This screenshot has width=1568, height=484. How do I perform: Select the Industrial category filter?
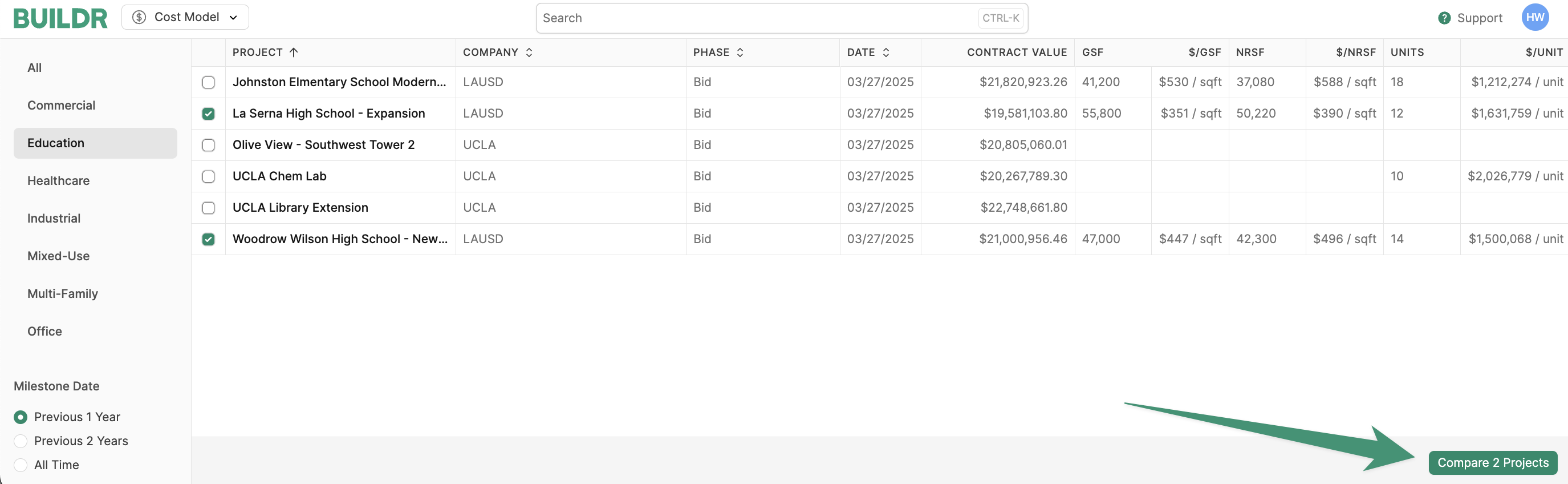click(x=96, y=218)
